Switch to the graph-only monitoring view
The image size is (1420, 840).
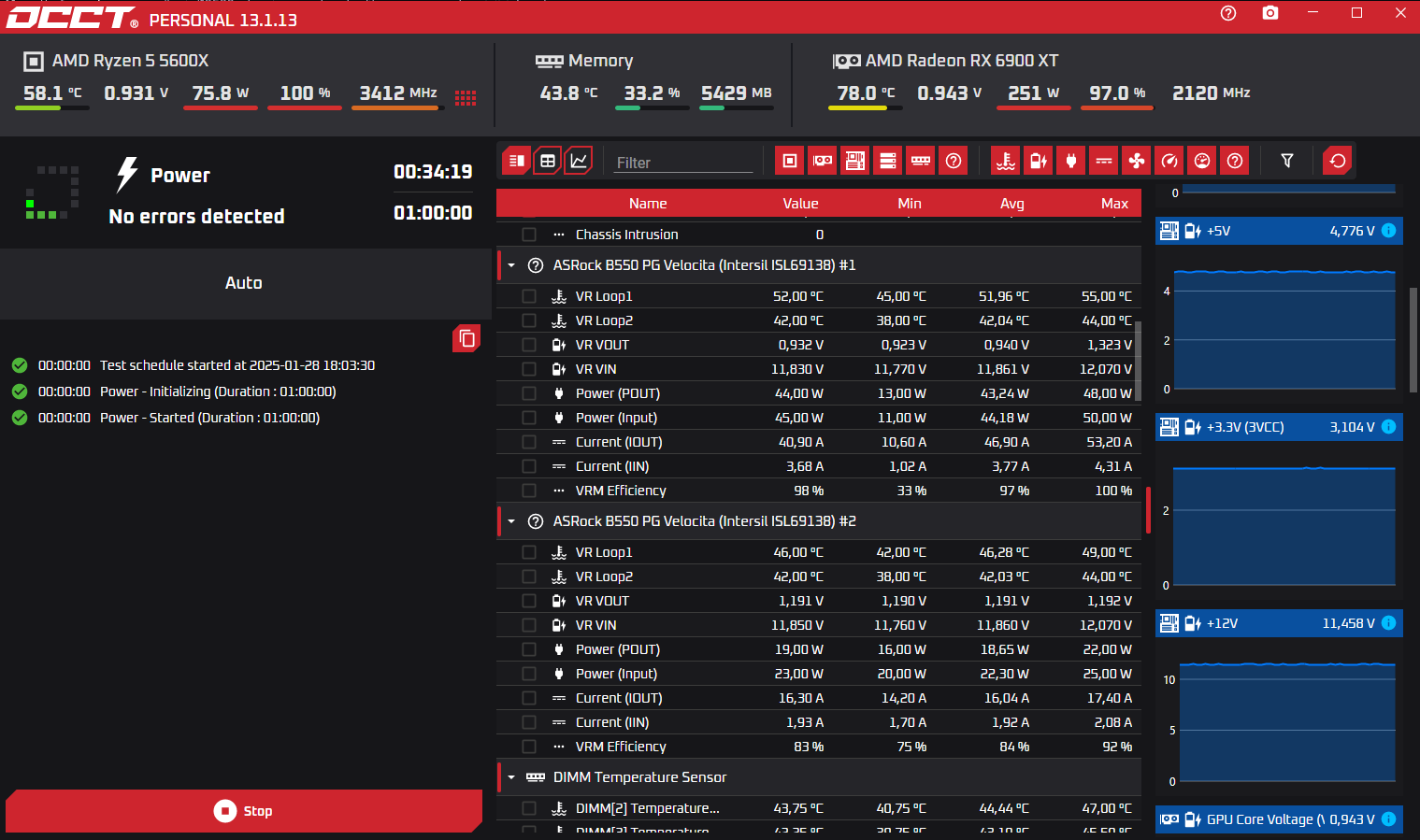click(x=579, y=161)
